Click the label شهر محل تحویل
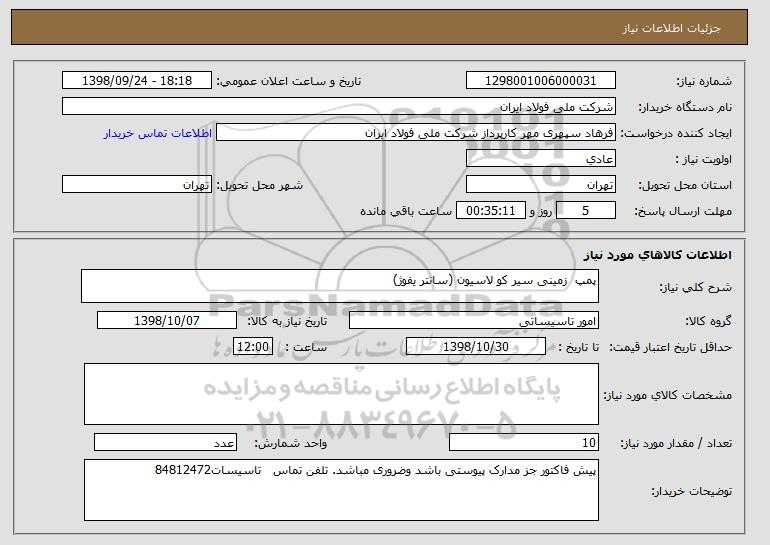 click(260, 185)
